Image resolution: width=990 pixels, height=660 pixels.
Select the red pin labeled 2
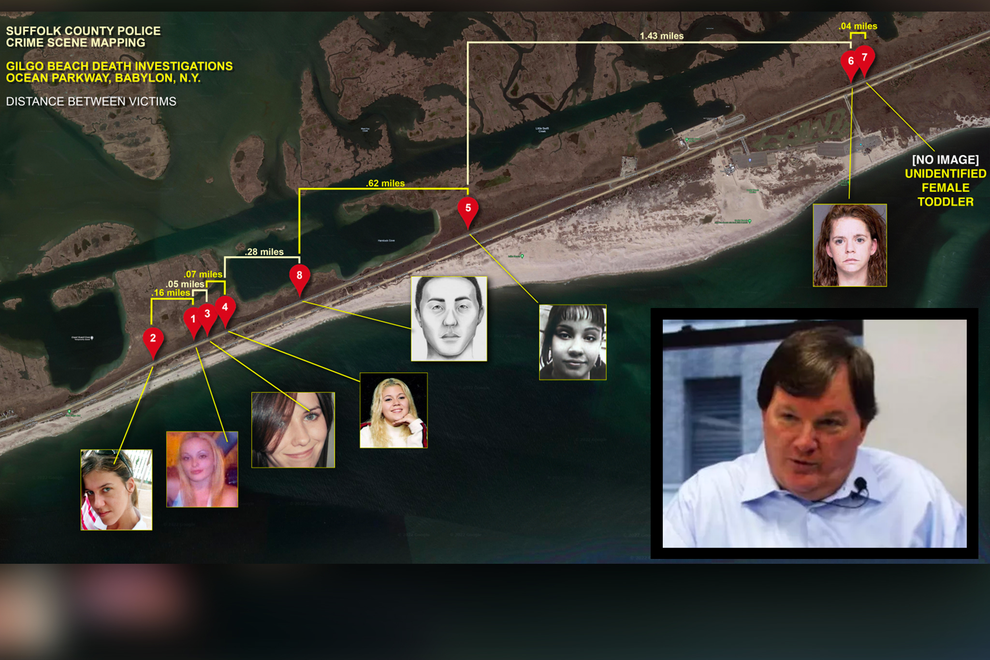click(152, 340)
